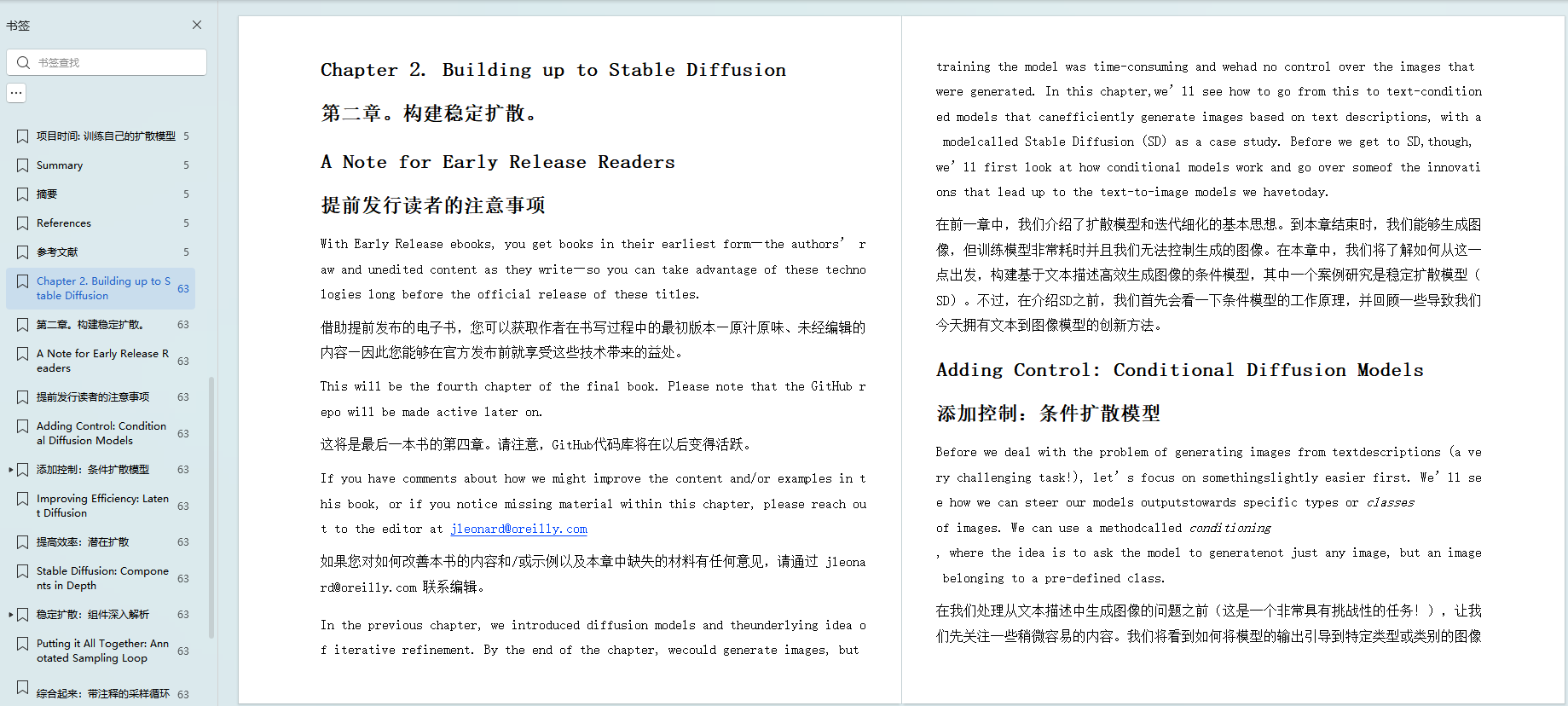This screenshot has height=706, width=1568.
Task: Click bookmark icon beside 稳定扩散：组件深入解析
Action: click(x=23, y=615)
